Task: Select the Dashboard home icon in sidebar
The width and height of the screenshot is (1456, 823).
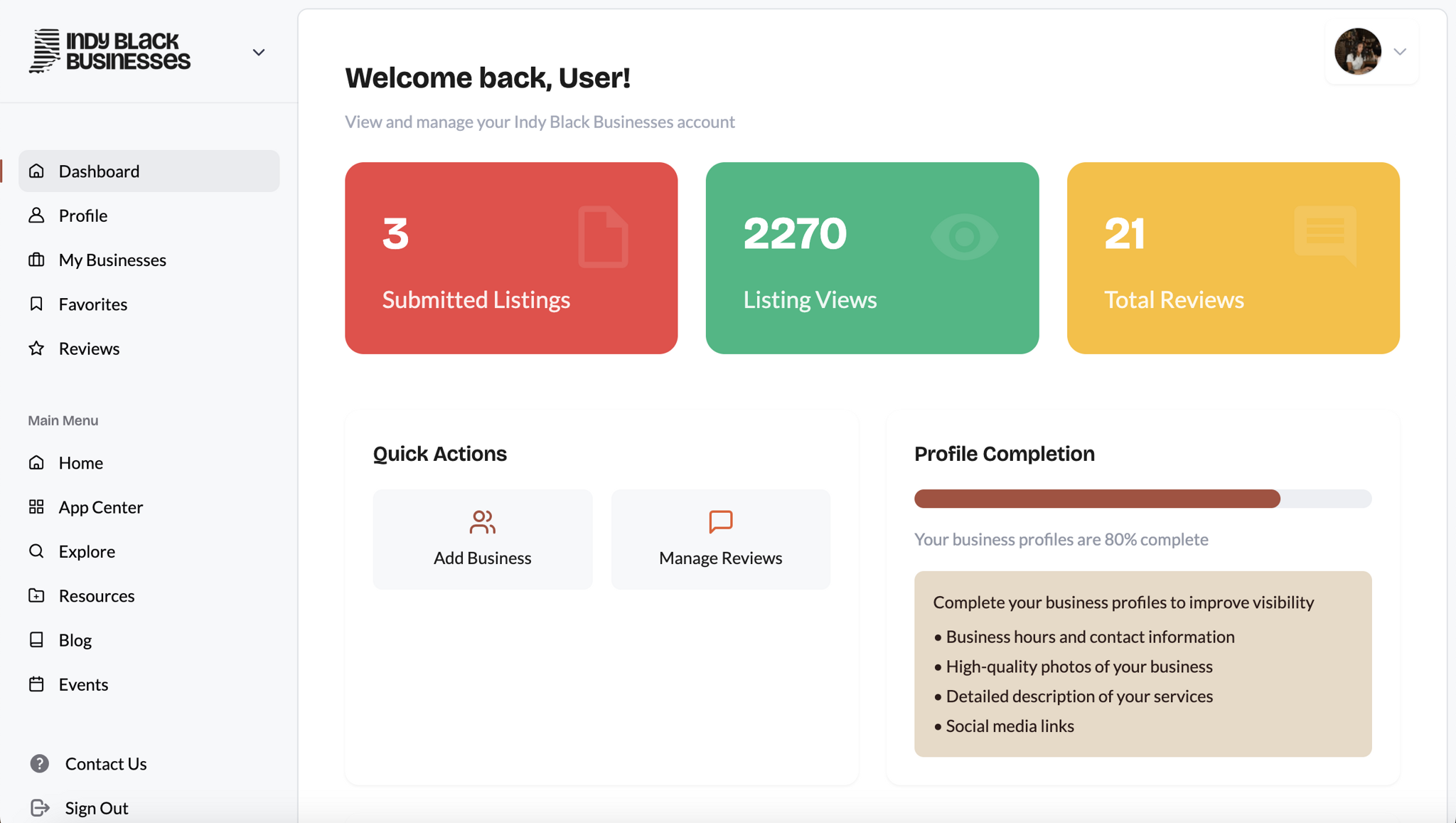Action: (37, 171)
